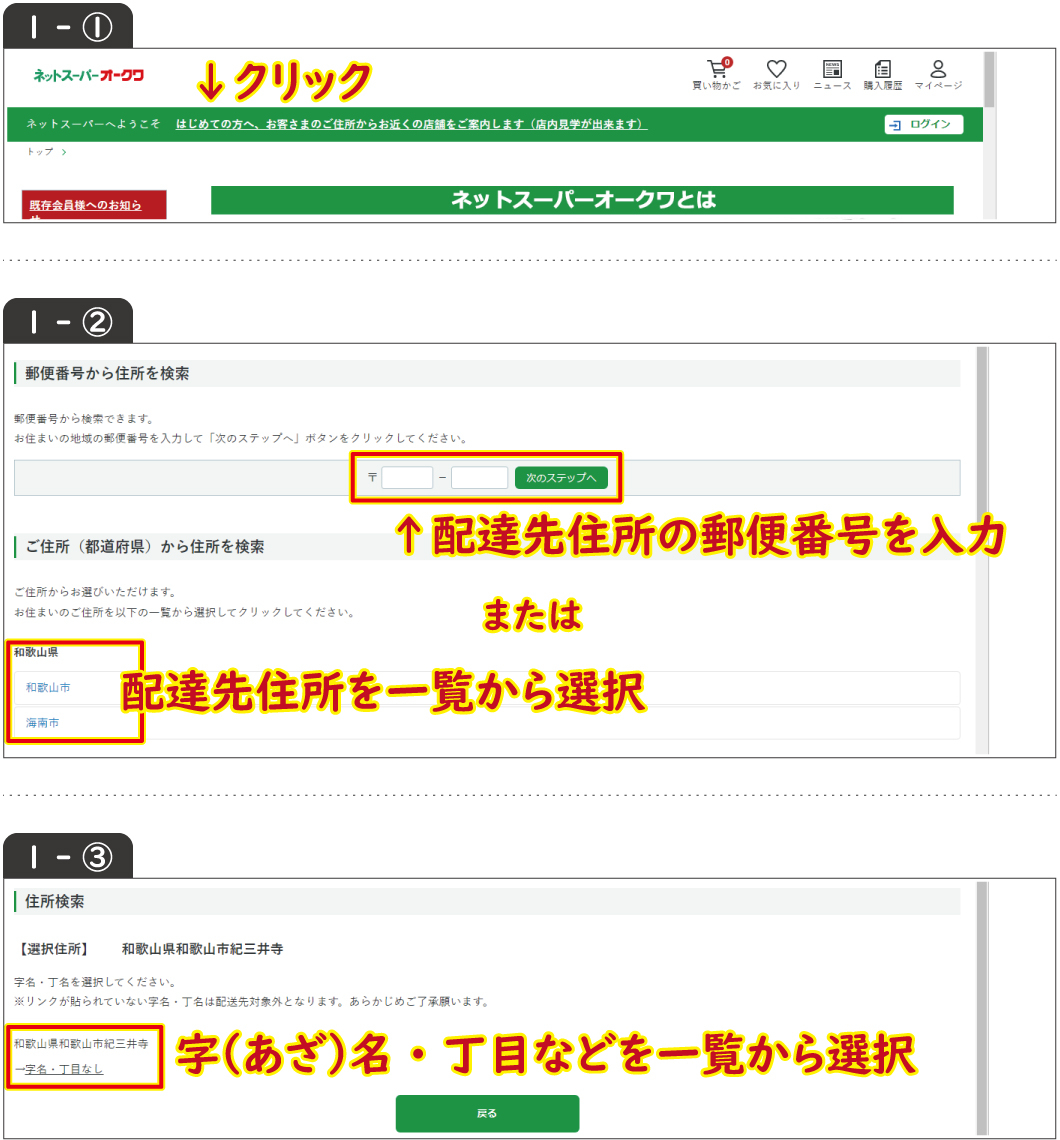1060x1140 pixels.
Task: Open the はじめての方へ store guidance link
Action: (411, 124)
